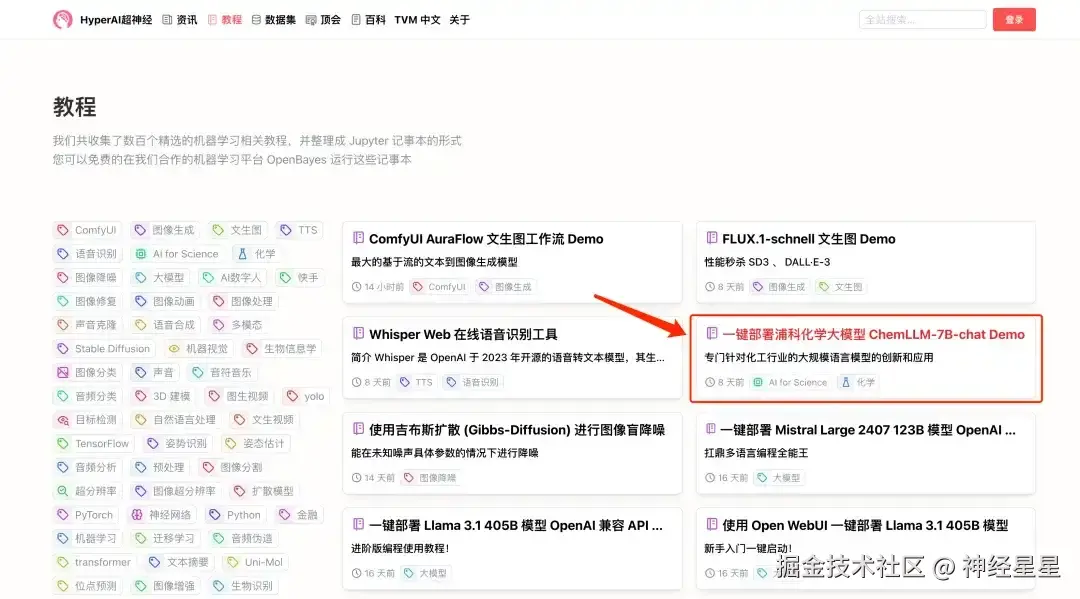The width and height of the screenshot is (1080, 599).
Task: Click the red 登录 button
Action: click(x=1014, y=20)
